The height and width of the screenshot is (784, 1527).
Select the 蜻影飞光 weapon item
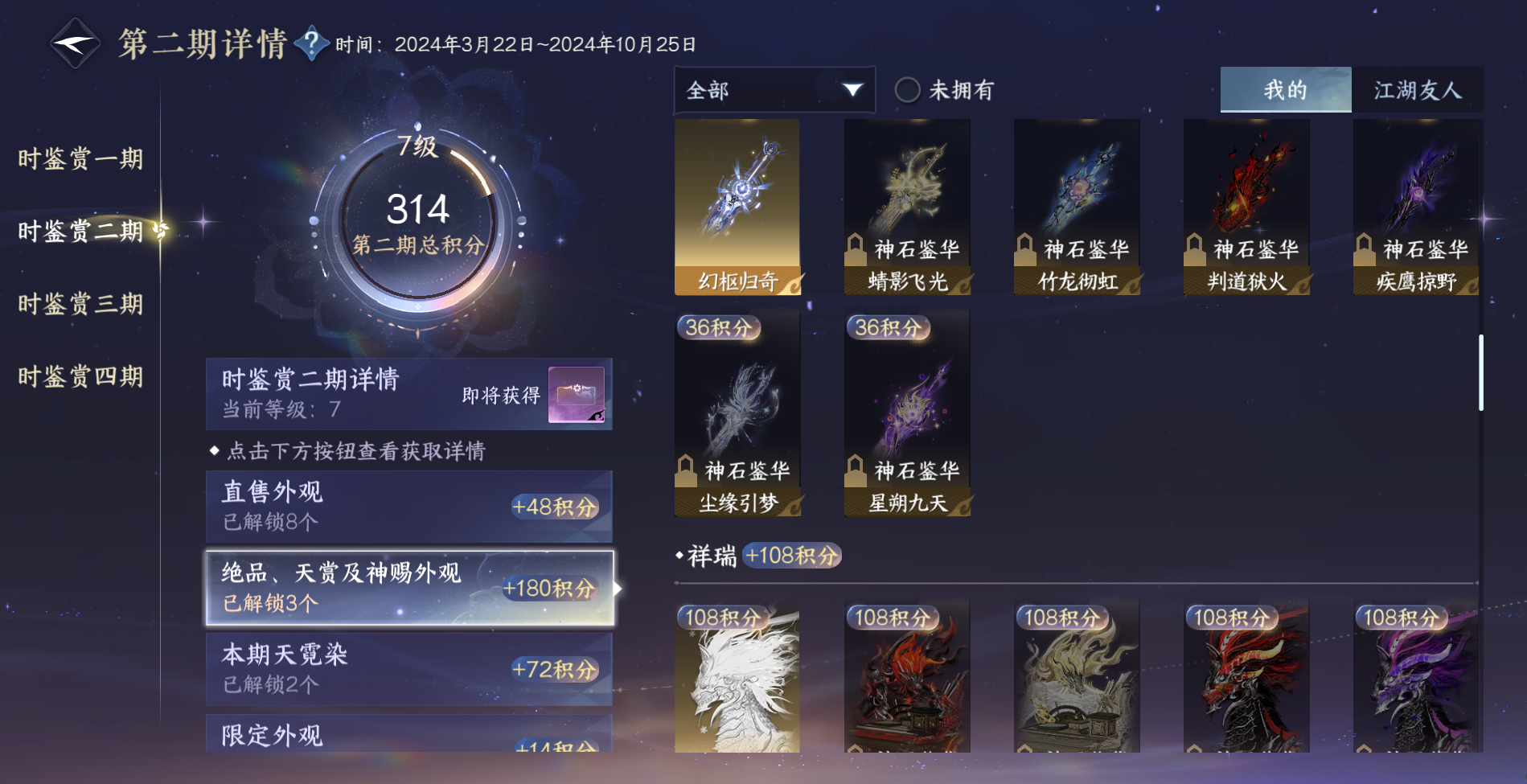(x=907, y=207)
